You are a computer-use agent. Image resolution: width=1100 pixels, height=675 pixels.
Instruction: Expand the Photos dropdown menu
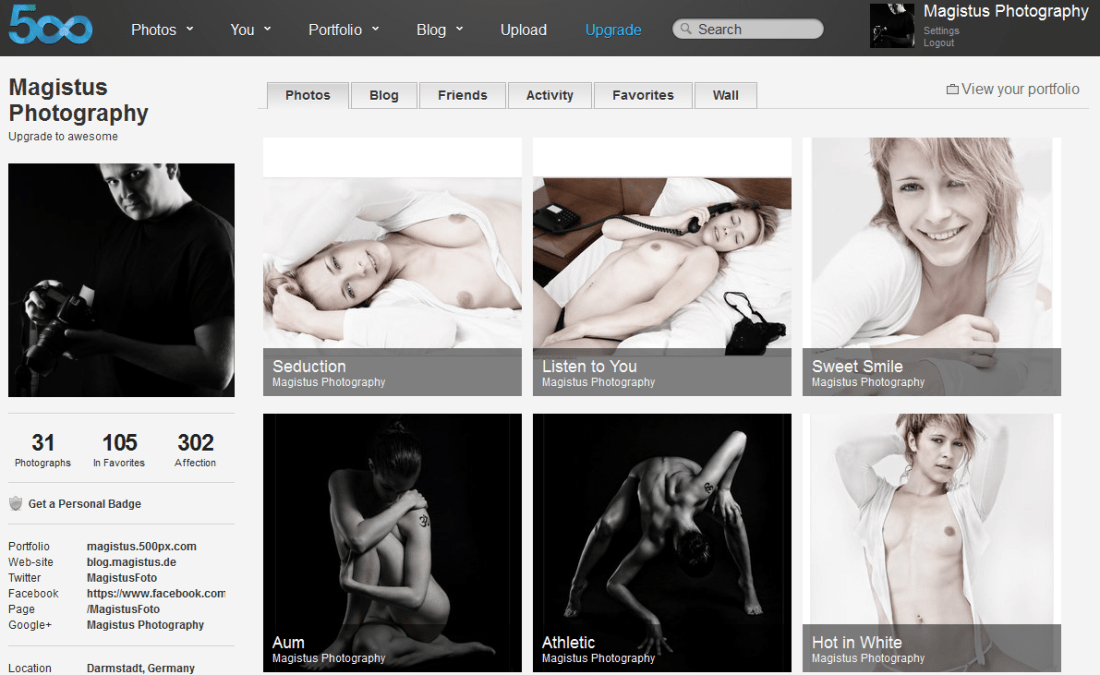[x=162, y=30]
